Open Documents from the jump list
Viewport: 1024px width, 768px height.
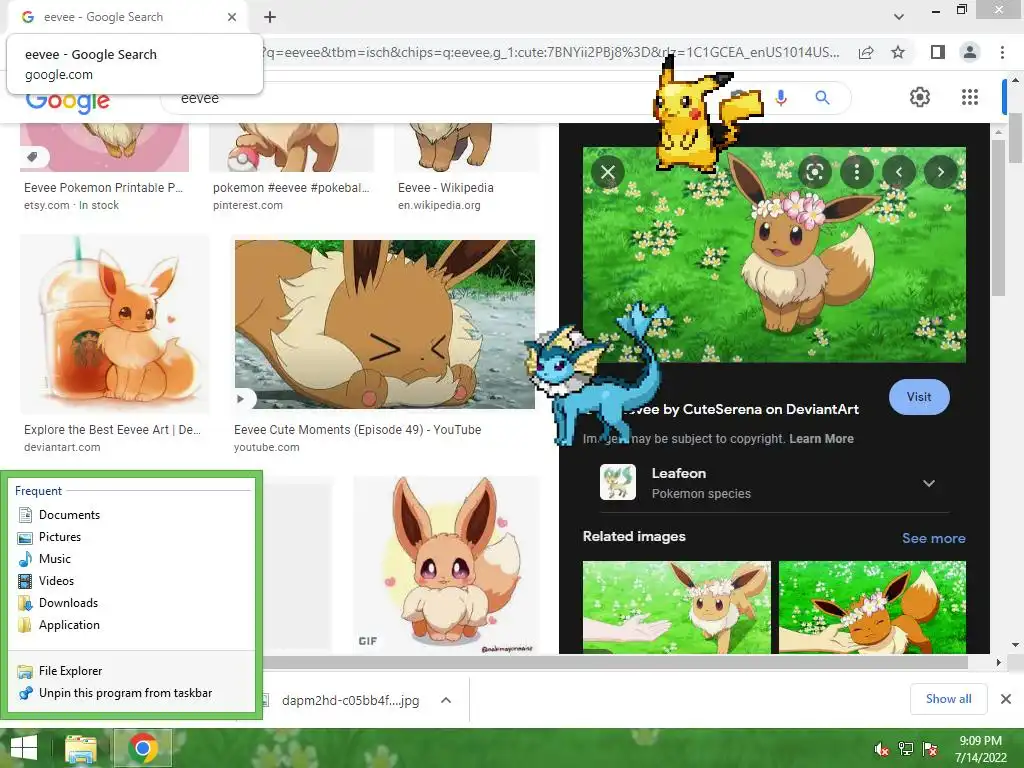point(131,515)
